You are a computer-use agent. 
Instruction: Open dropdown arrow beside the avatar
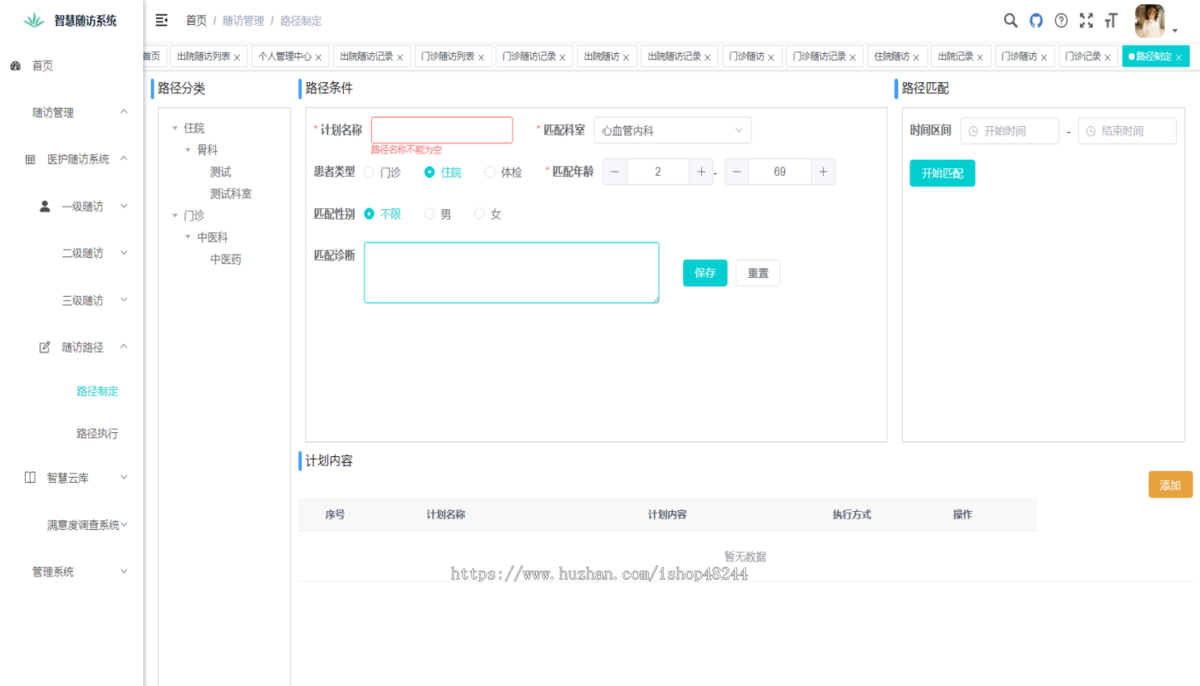[1175, 30]
